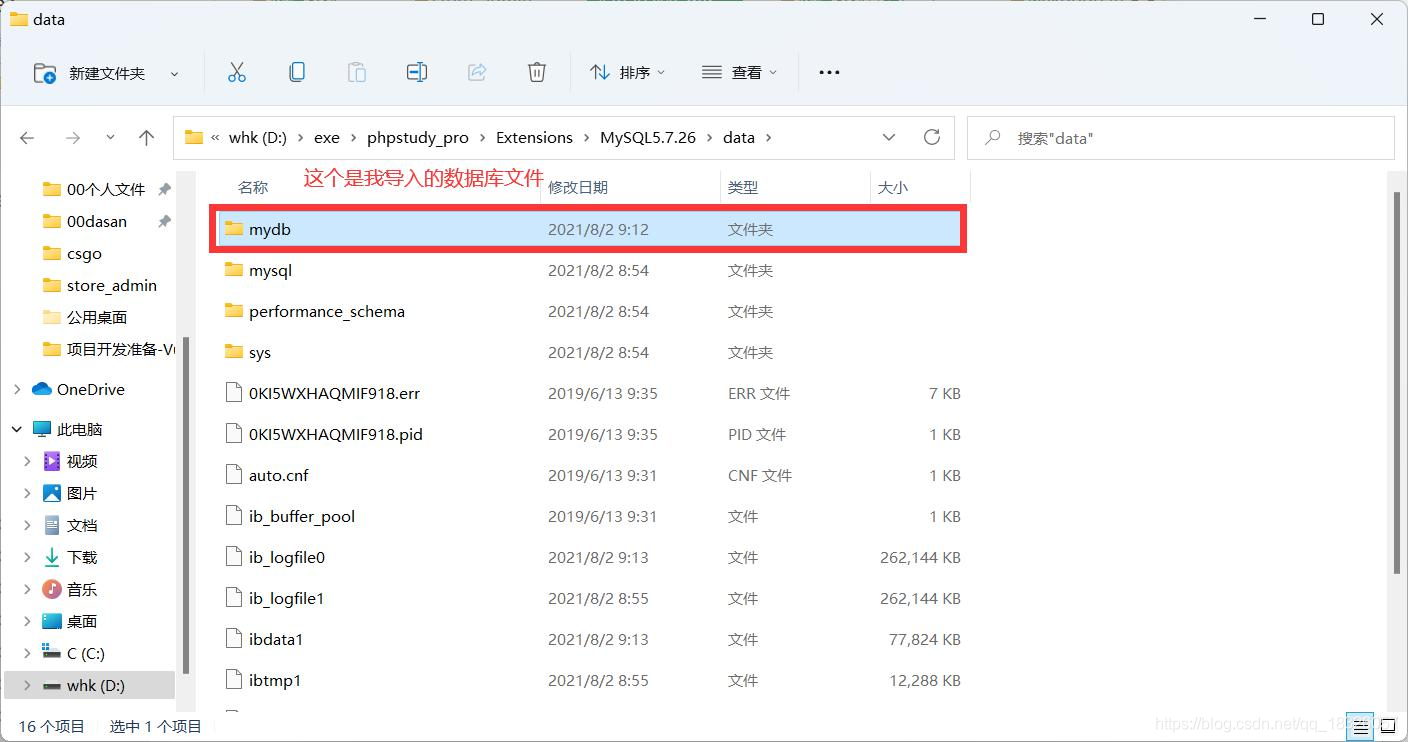The width and height of the screenshot is (1408, 742).
Task: Go up one folder level
Action: click(x=146, y=138)
